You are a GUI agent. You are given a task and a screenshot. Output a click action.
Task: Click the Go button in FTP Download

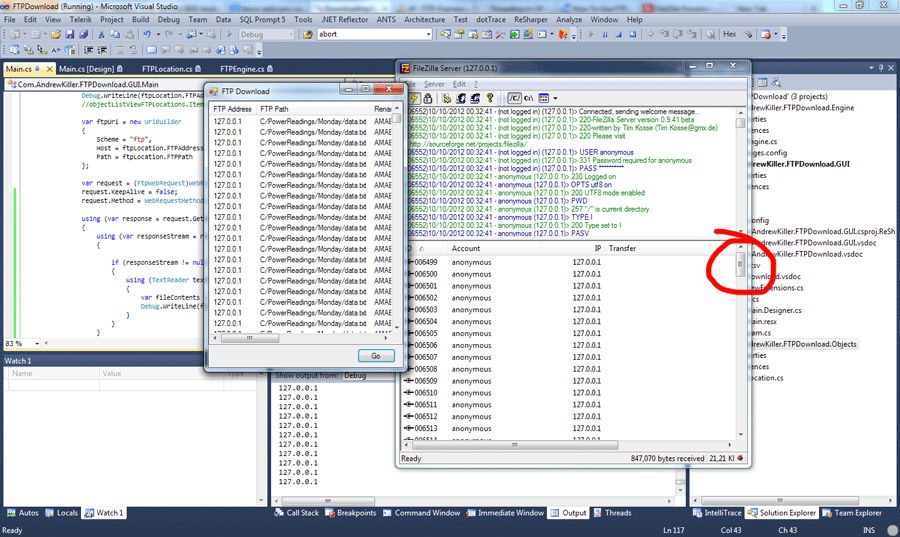tap(376, 356)
